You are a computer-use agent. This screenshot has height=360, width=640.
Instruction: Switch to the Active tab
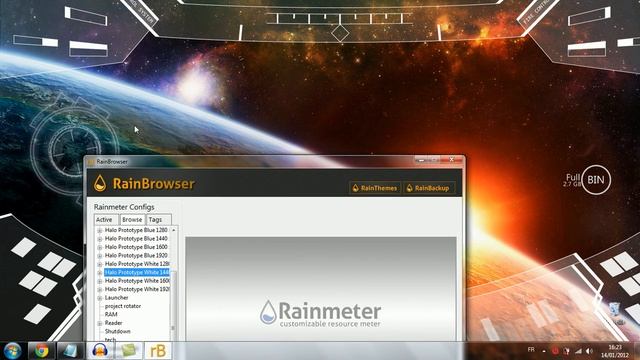click(x=106, y=220)
